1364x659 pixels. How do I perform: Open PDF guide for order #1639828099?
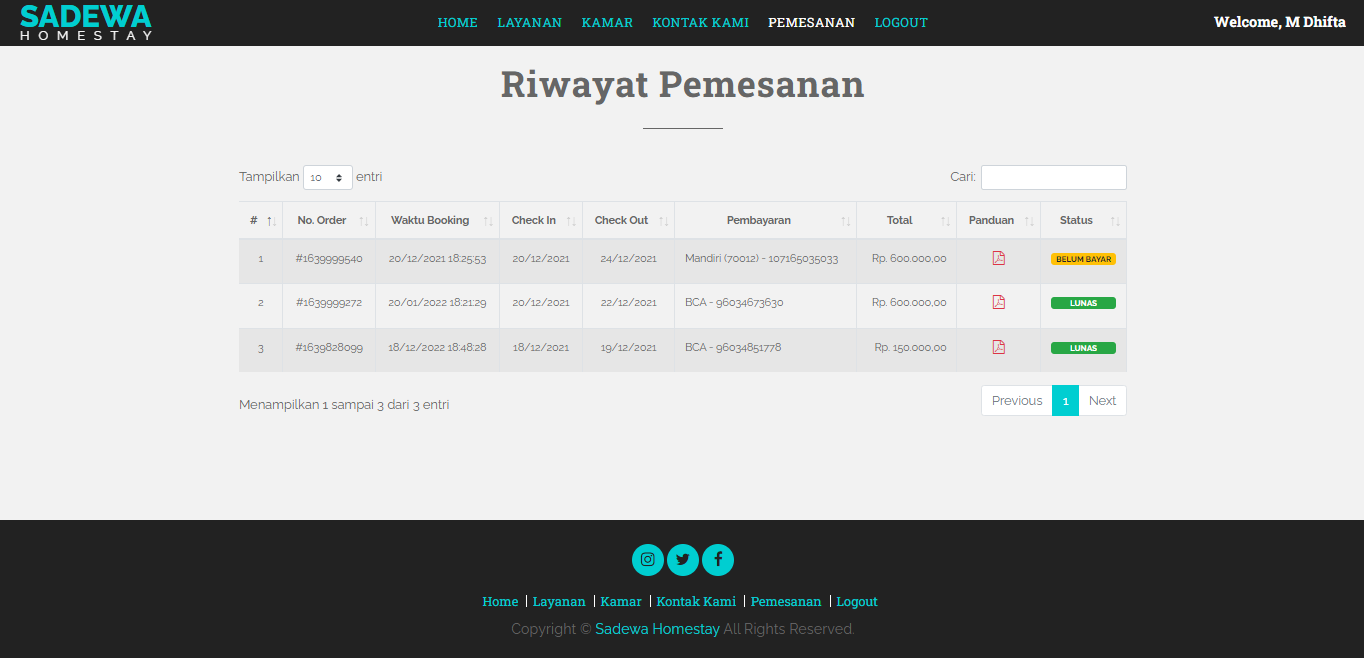[998, 347]
